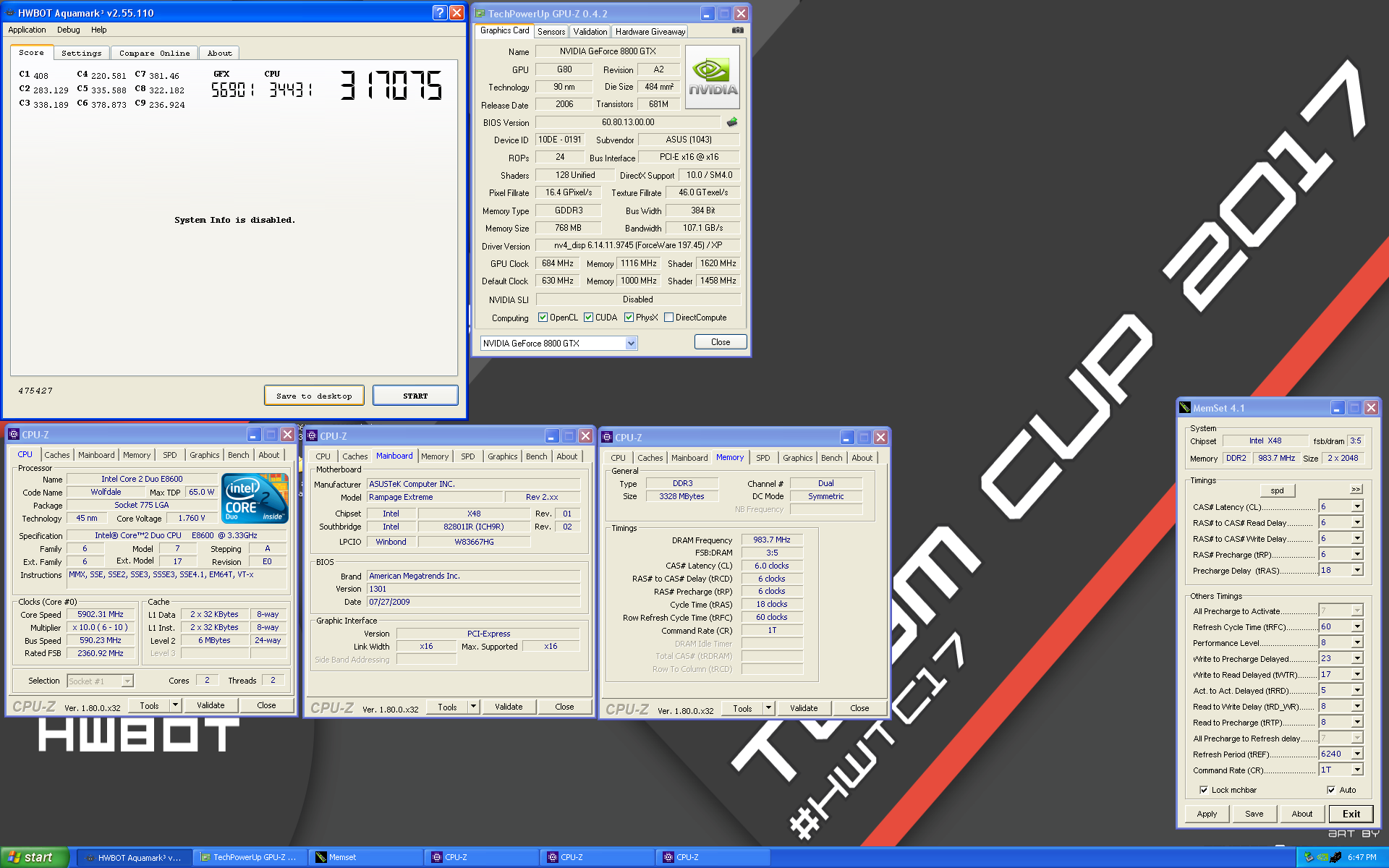Click START button in Aquamark
Screen dimensions: 1389x868
point(415,396)
